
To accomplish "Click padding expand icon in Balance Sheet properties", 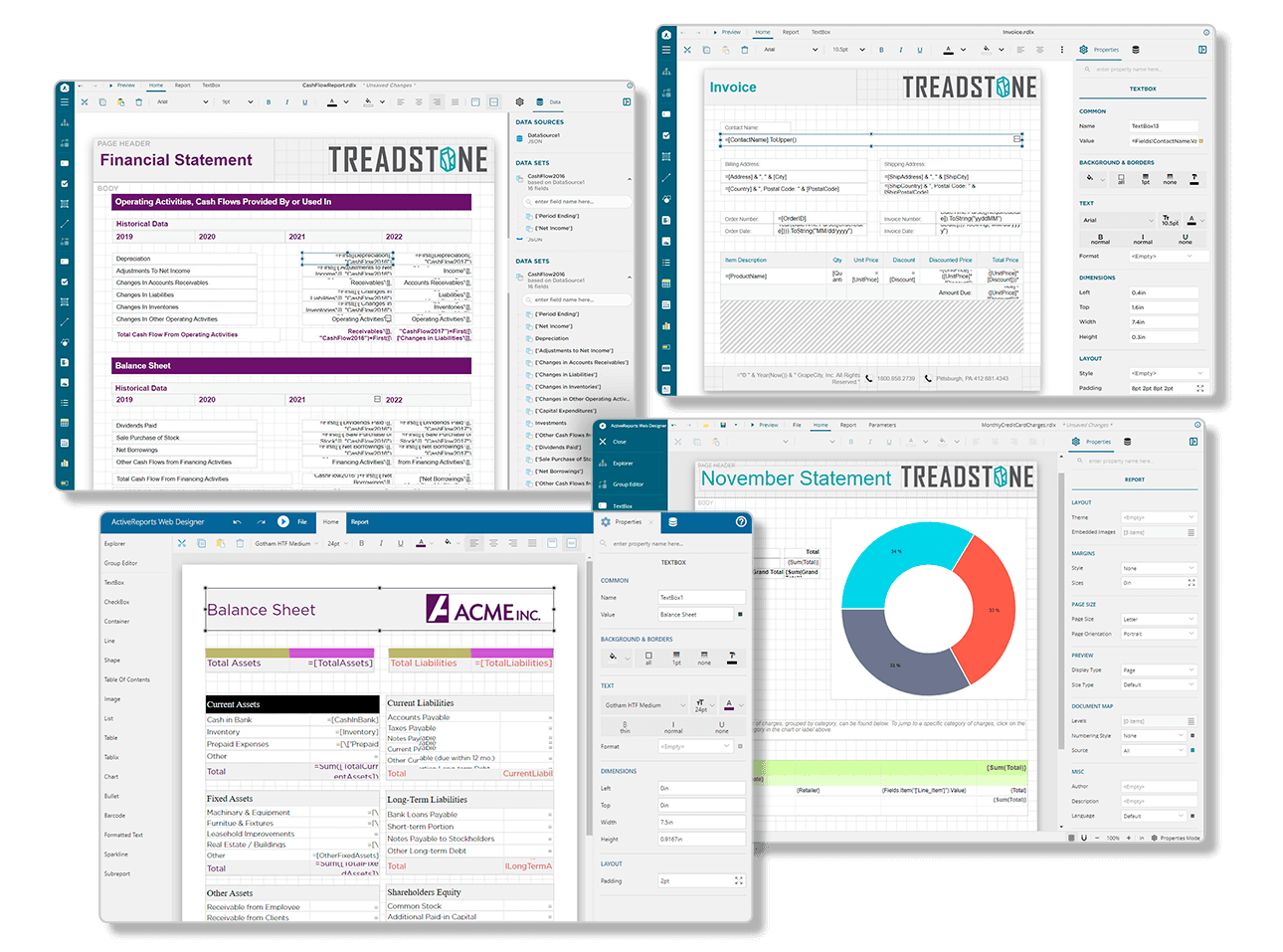I will point(738,880).
